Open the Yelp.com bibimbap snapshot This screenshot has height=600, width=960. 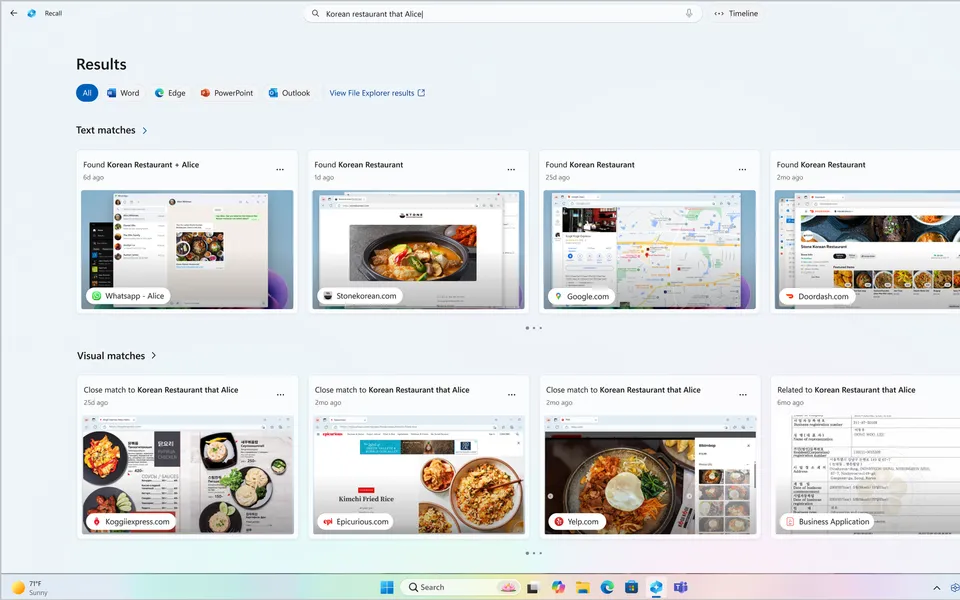click(650, 474)
